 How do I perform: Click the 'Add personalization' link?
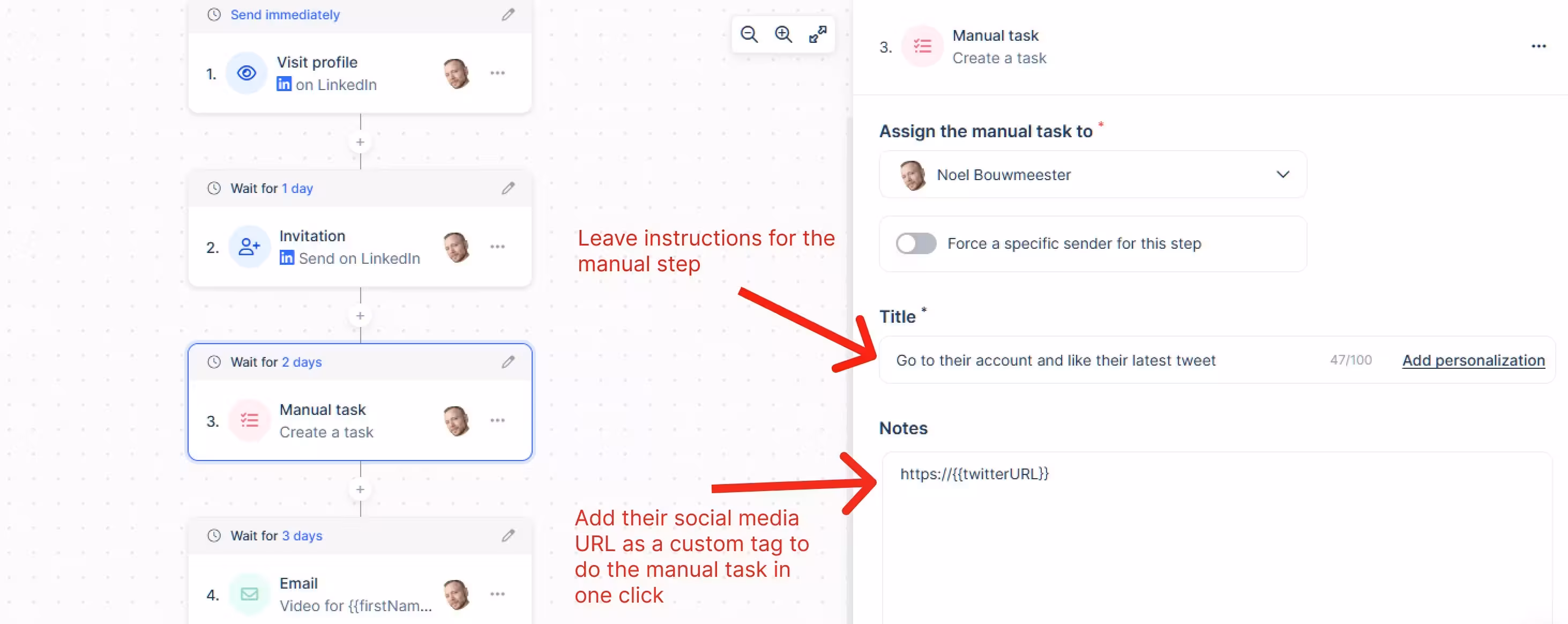(1473, 360)
